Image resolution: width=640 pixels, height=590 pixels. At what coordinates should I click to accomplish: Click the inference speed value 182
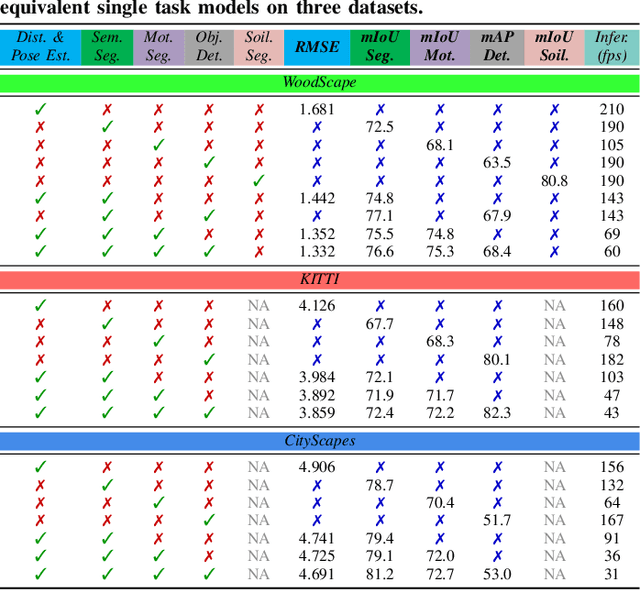point(612,359)
